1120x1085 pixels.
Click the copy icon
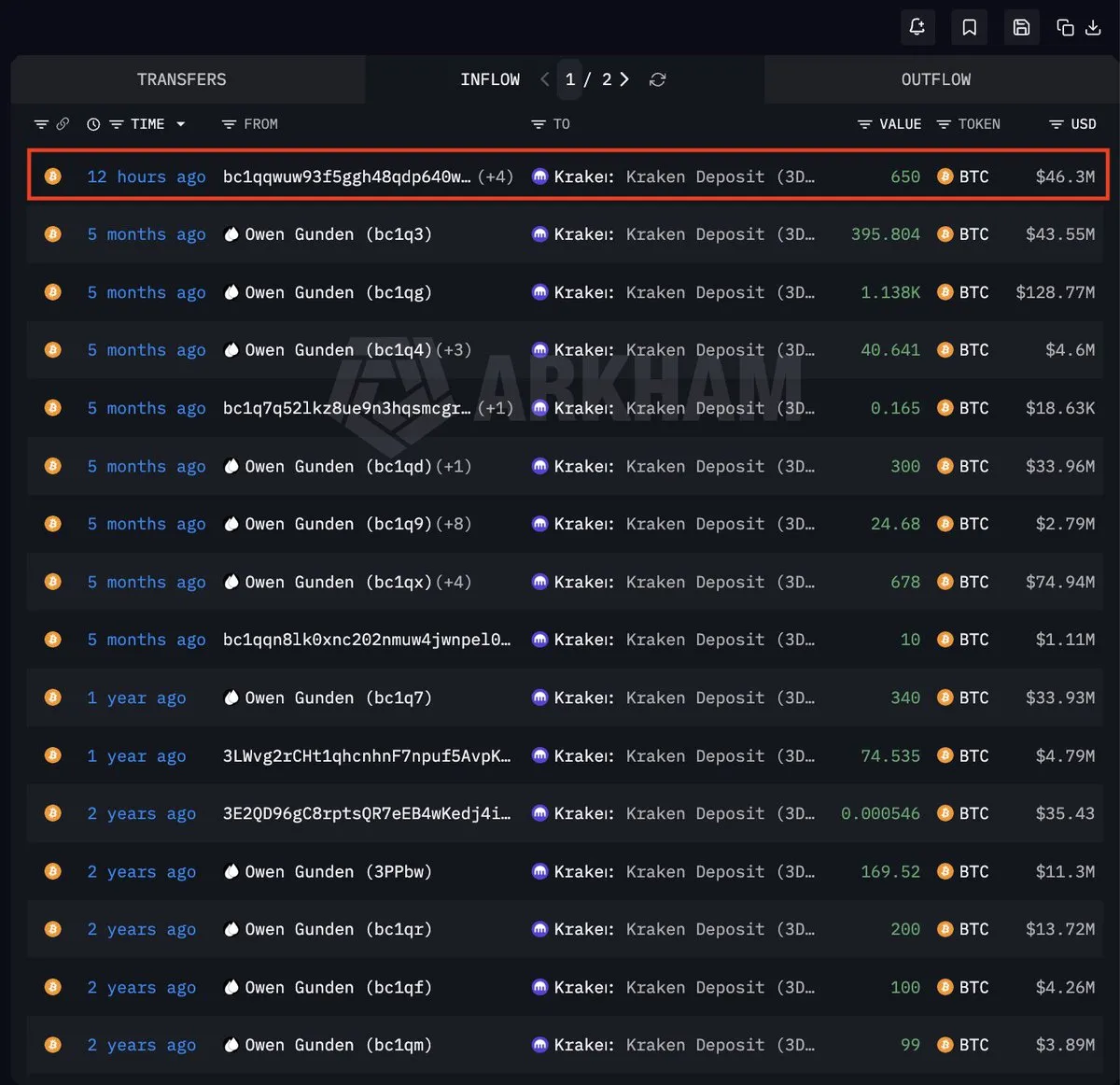tap(1065, 27)
